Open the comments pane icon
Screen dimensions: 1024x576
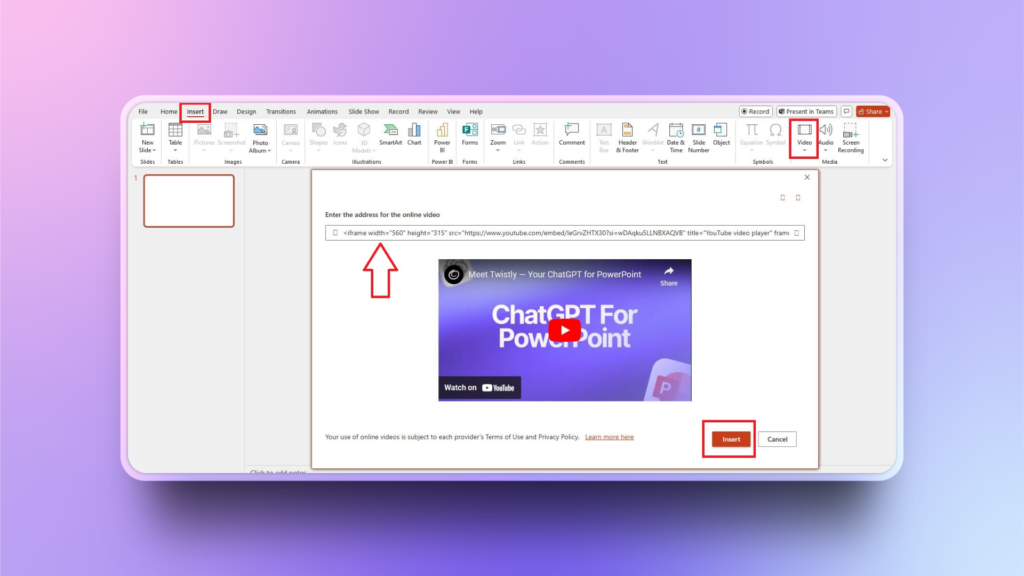click(846, 112)
